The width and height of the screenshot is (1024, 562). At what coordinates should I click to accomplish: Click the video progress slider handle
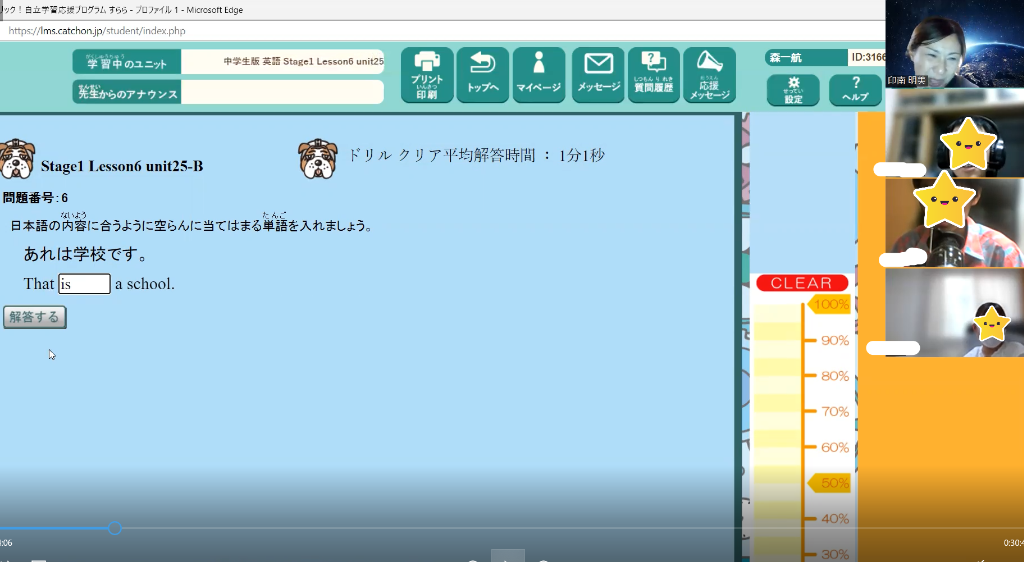pos(115,527)
